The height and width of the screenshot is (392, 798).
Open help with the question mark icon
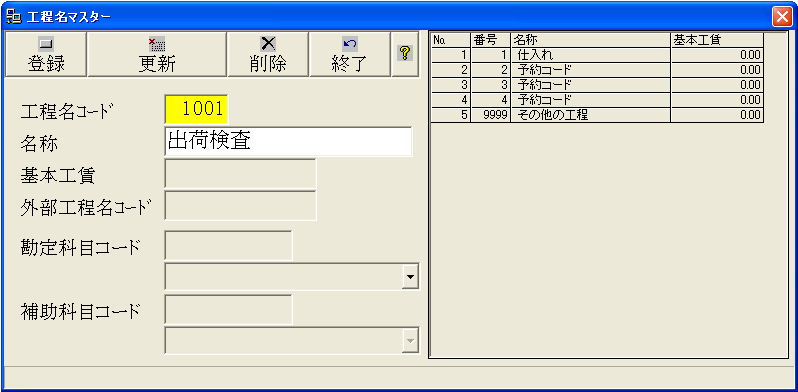tap(405, 54)
